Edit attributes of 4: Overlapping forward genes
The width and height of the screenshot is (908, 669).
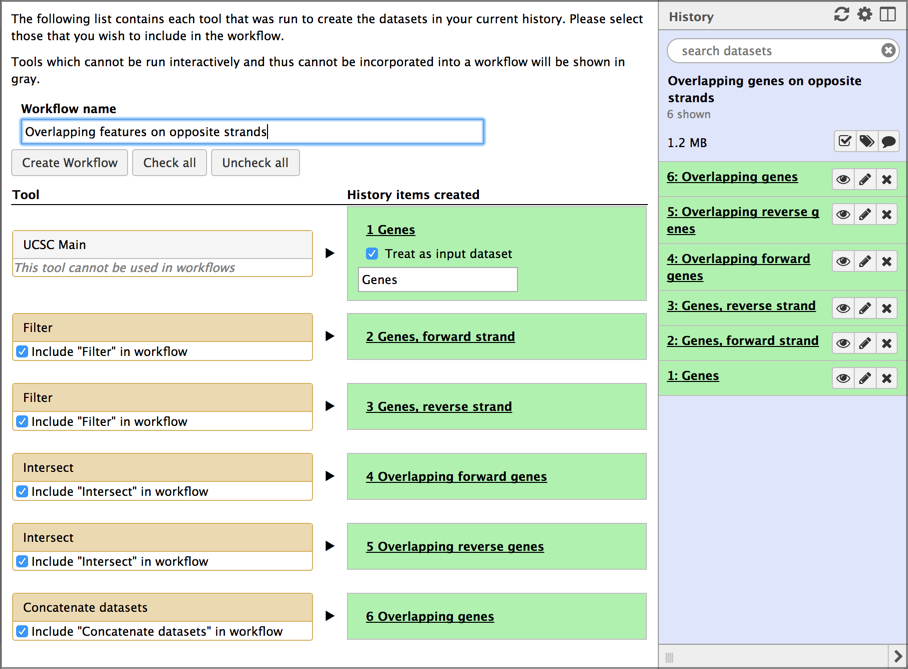click(x=865, y=261)
